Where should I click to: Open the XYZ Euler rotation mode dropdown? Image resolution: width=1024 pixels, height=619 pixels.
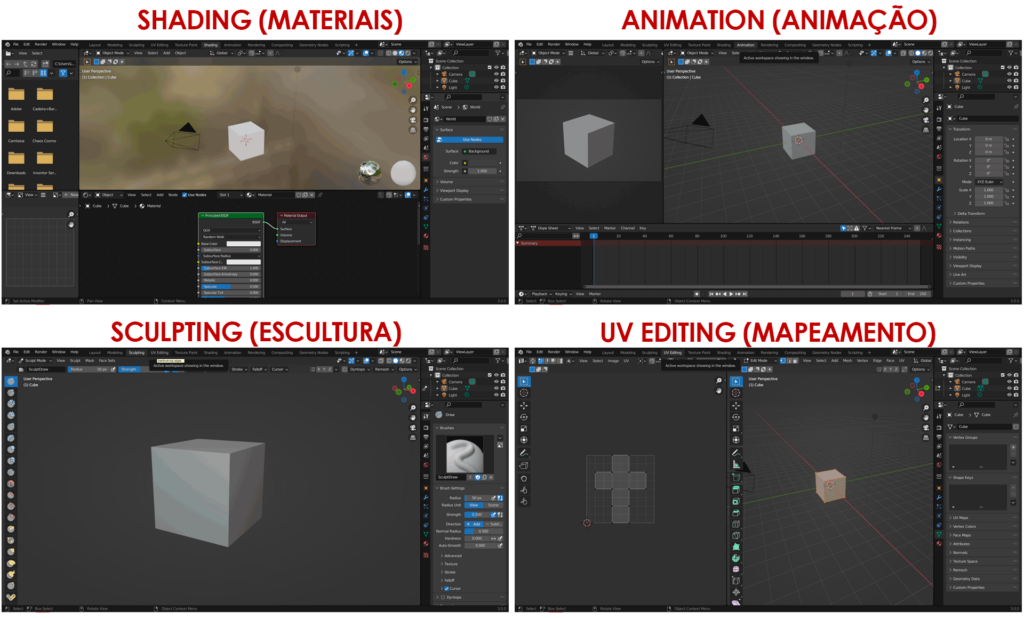point(988,182)
